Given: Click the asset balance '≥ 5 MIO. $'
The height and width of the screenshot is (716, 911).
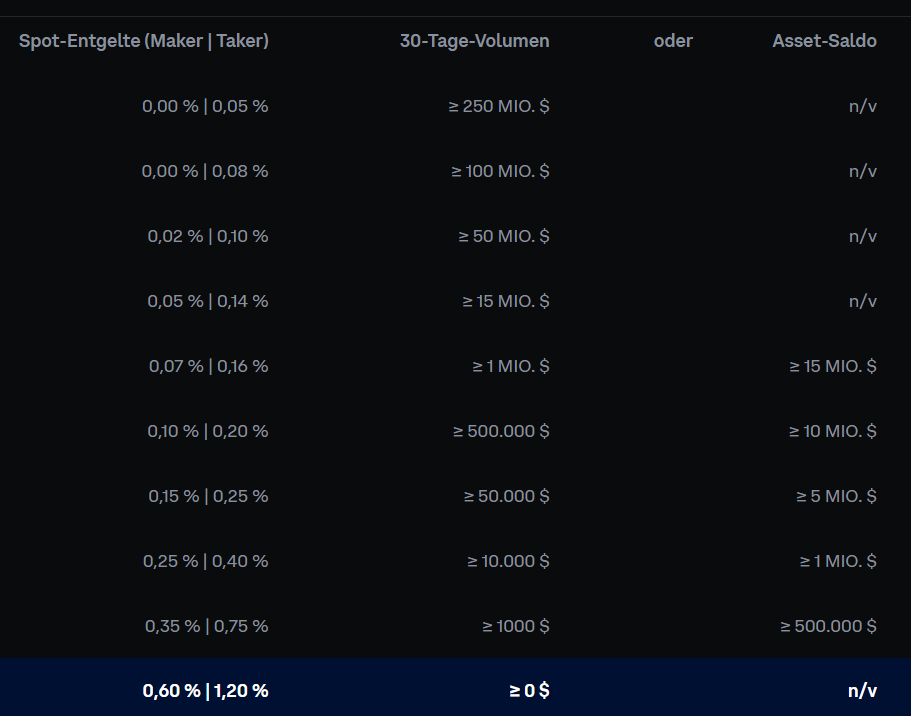Looking at the screenshot, I should (x=837, y=497).
